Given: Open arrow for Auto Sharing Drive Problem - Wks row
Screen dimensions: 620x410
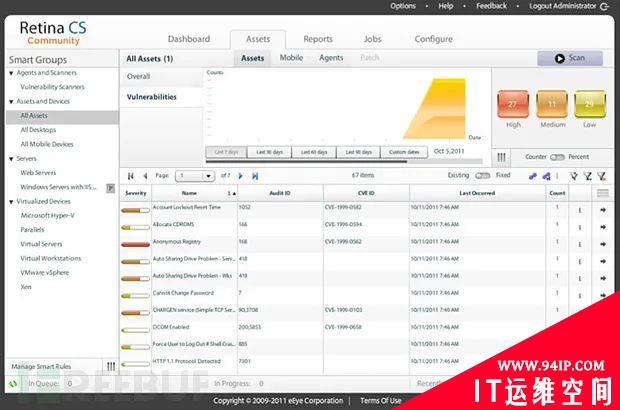Looking at the screenshot, I should pos(603,278).
